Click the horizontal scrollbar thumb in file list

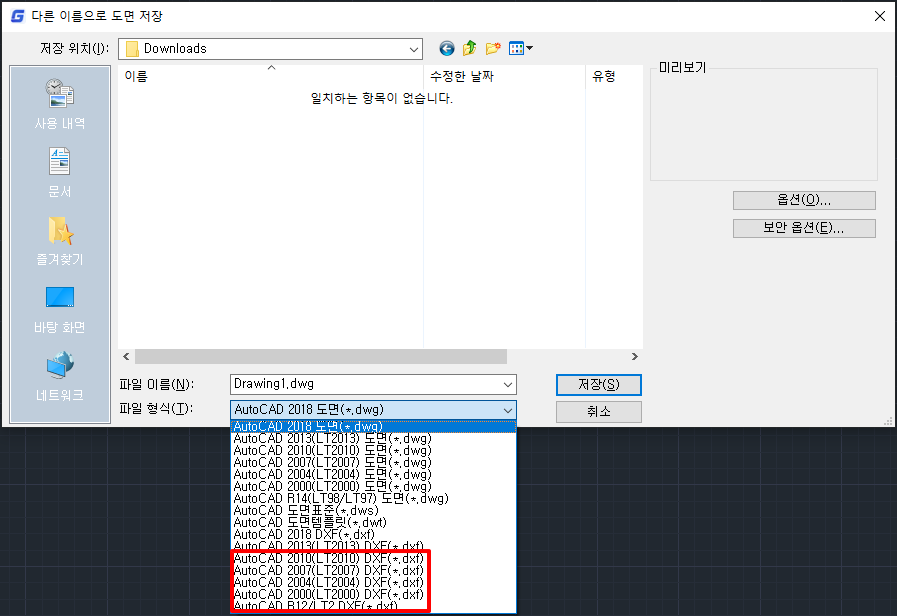point(320,357)
